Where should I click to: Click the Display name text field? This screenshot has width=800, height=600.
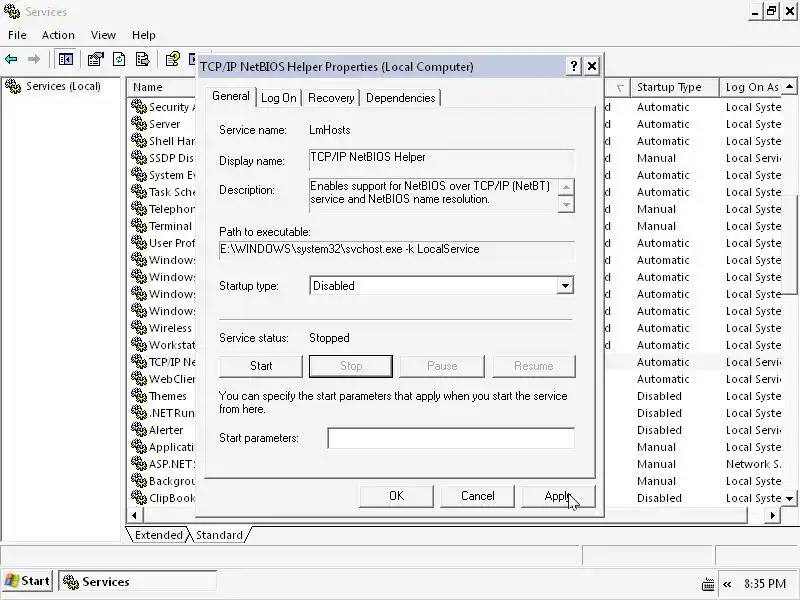pyautogui.click(x=442, y=159)
